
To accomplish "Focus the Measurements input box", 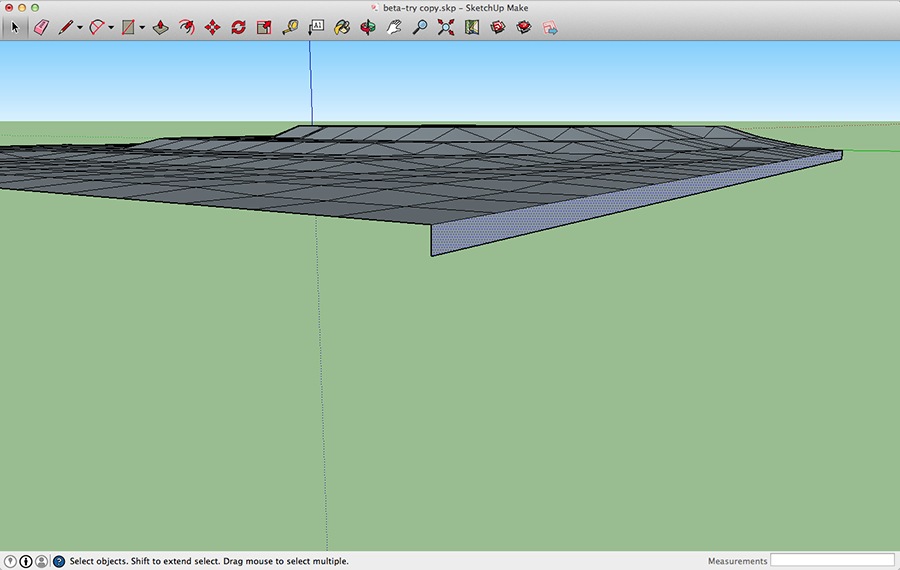I will (x=832, y=560).
